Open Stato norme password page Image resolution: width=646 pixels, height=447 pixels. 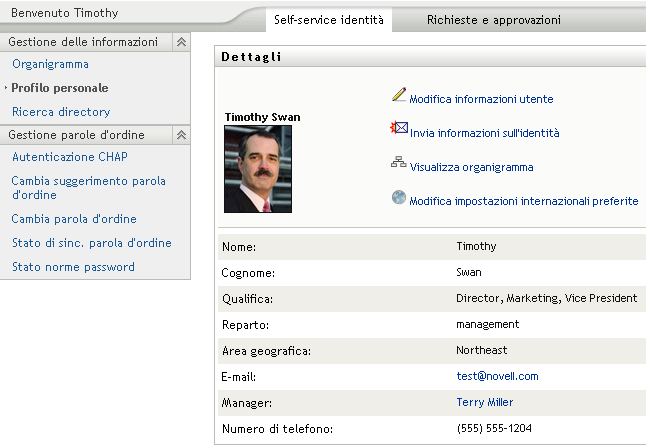[x=73, y=267]
